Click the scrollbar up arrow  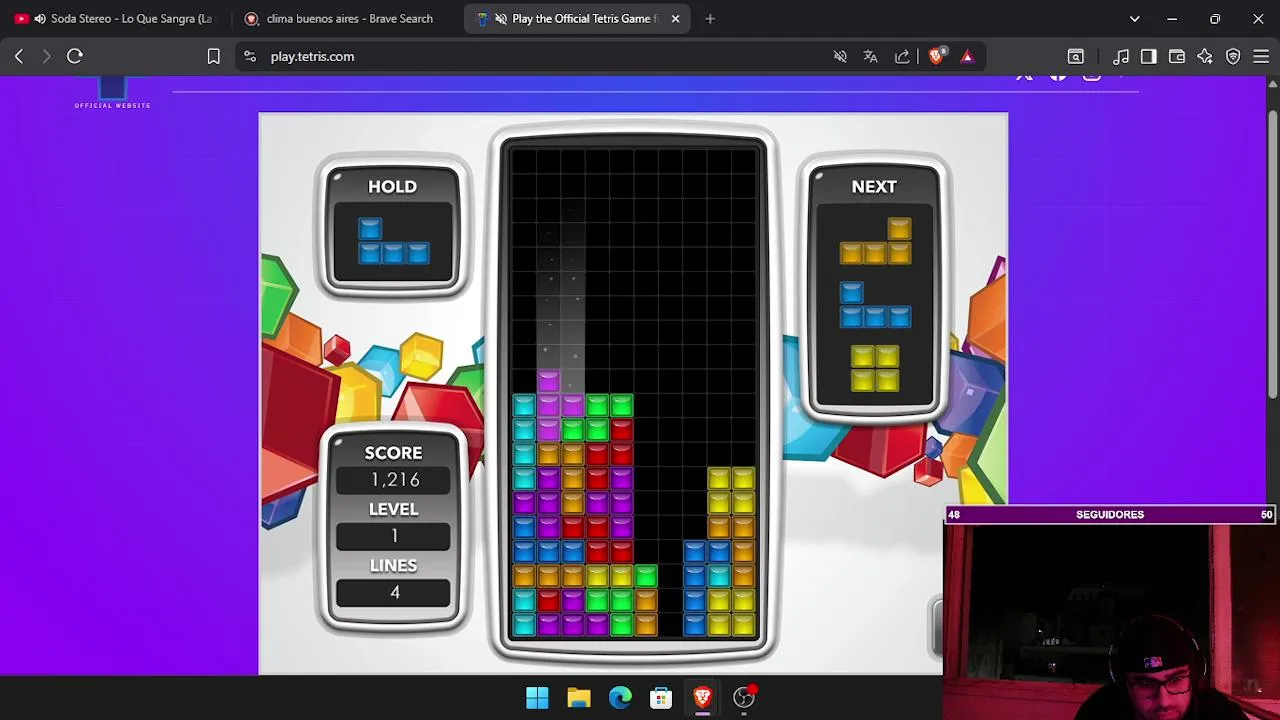click(1273, 84)
